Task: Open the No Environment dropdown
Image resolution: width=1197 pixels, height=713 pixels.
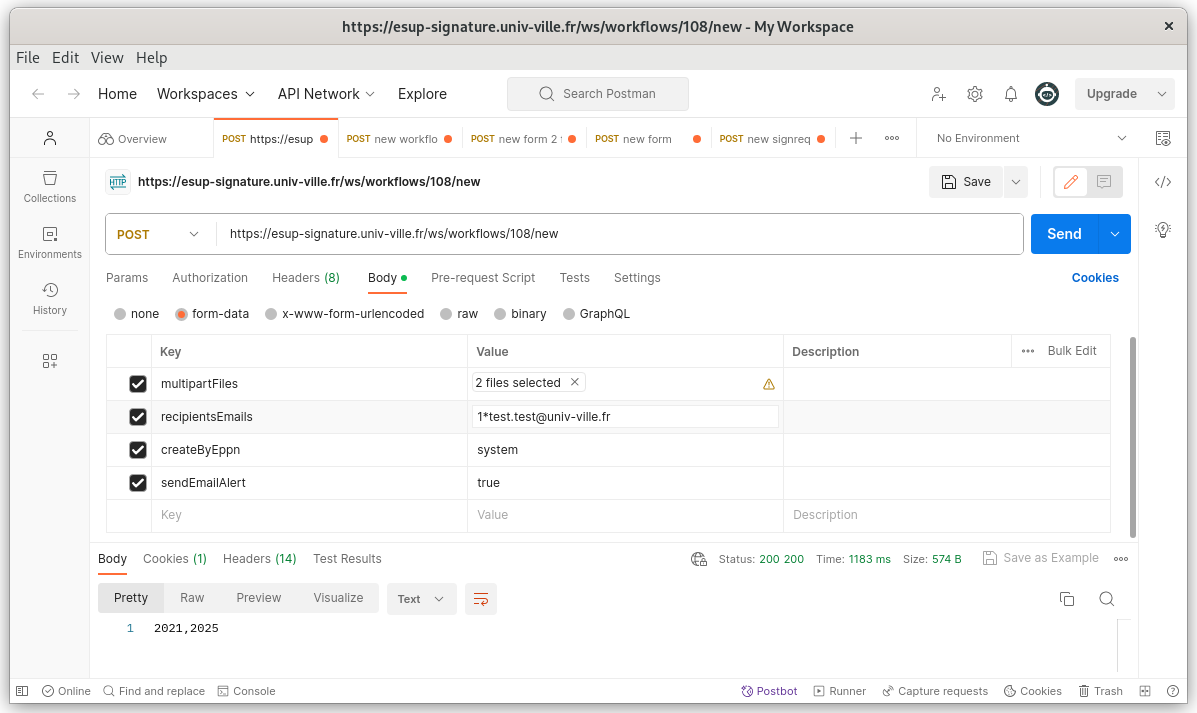Action: tap(1030, 138)
